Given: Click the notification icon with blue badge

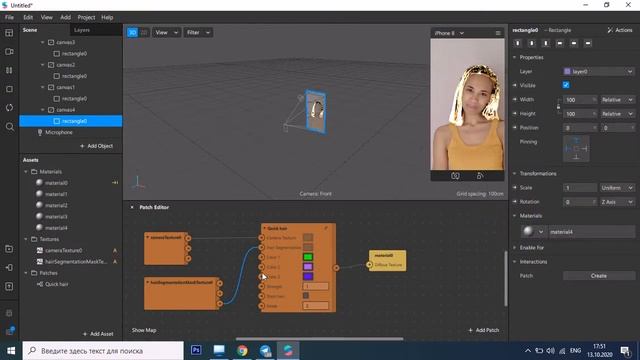Looking at the screenshot, I should pyautogui.click(x=9, y=331).
